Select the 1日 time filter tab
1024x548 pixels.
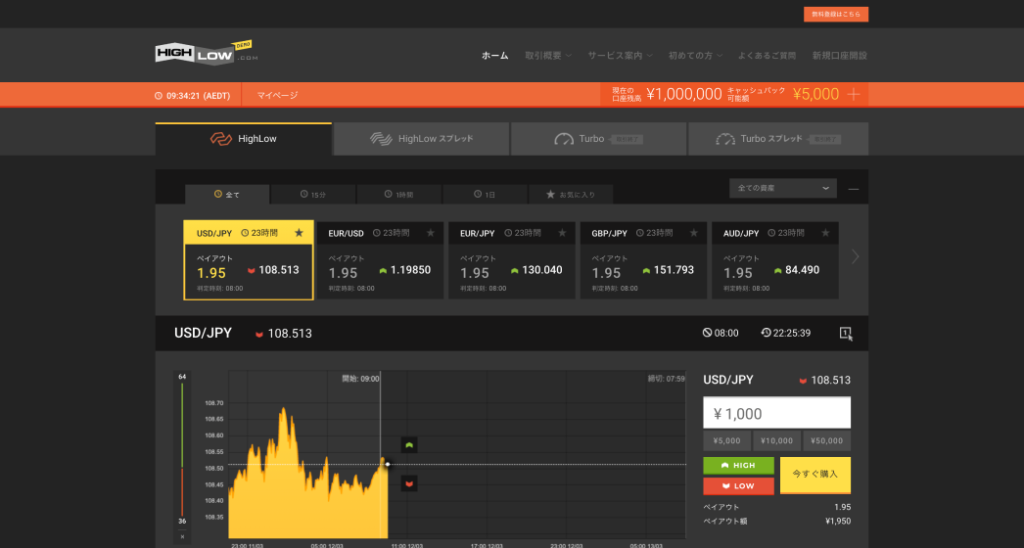[x=485, y=195]
